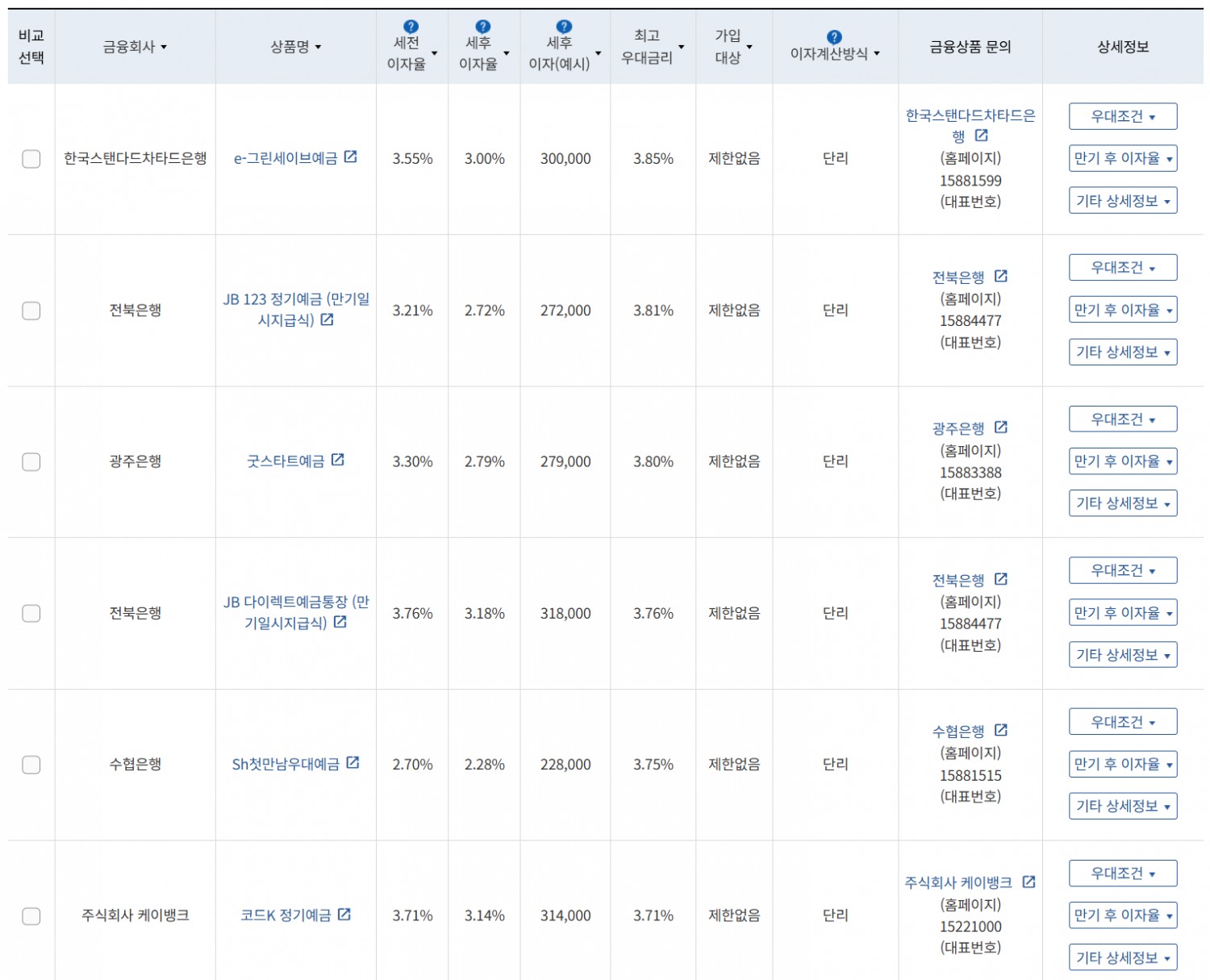Image resolution: width=1210 pixels, height=980 pixels.
Task: Tick compare checkbox for JB 다이렉트예금통장 row
Action: click(31, 613)
